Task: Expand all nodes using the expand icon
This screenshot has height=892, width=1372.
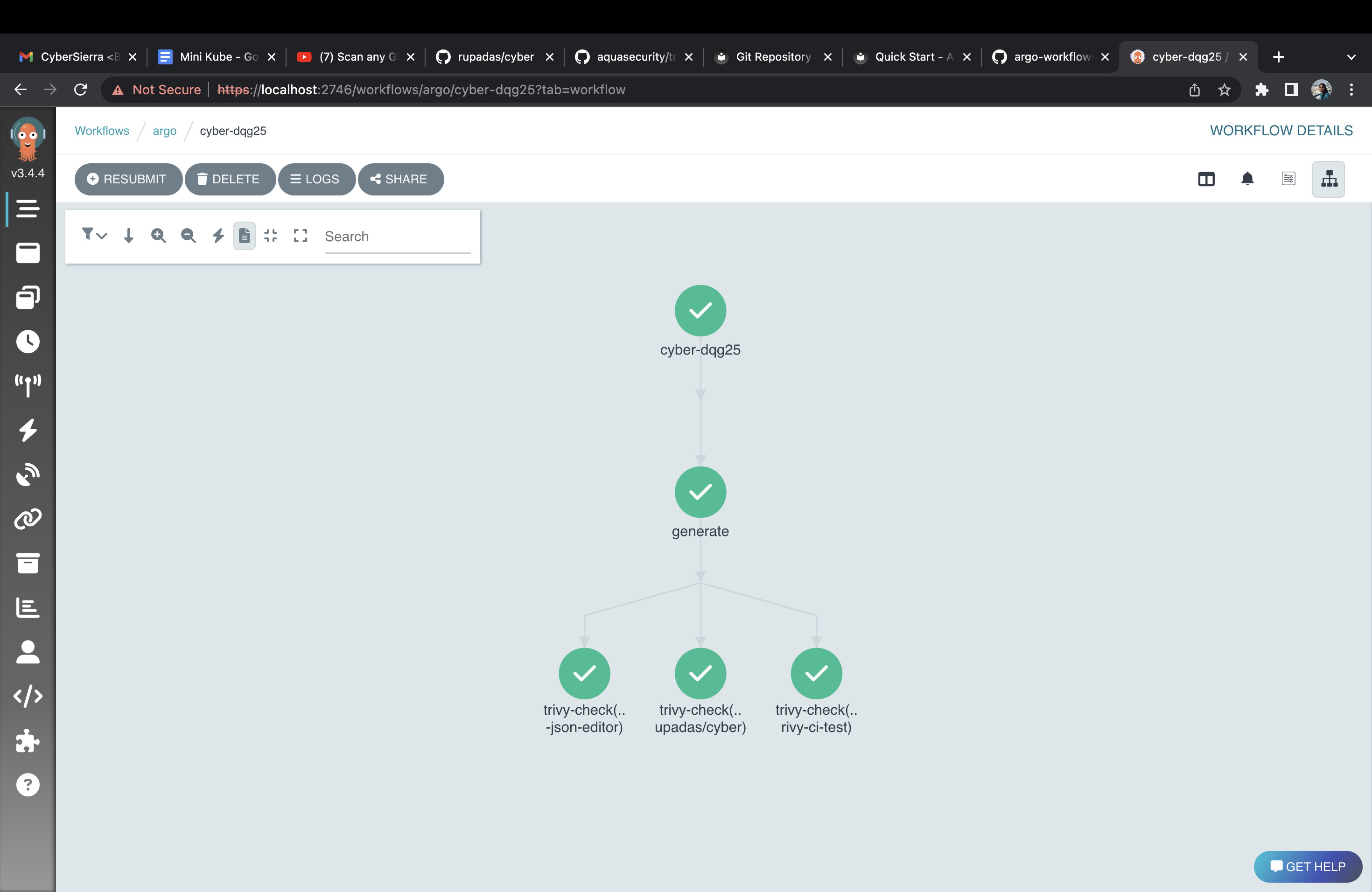Action: (301, 236)
